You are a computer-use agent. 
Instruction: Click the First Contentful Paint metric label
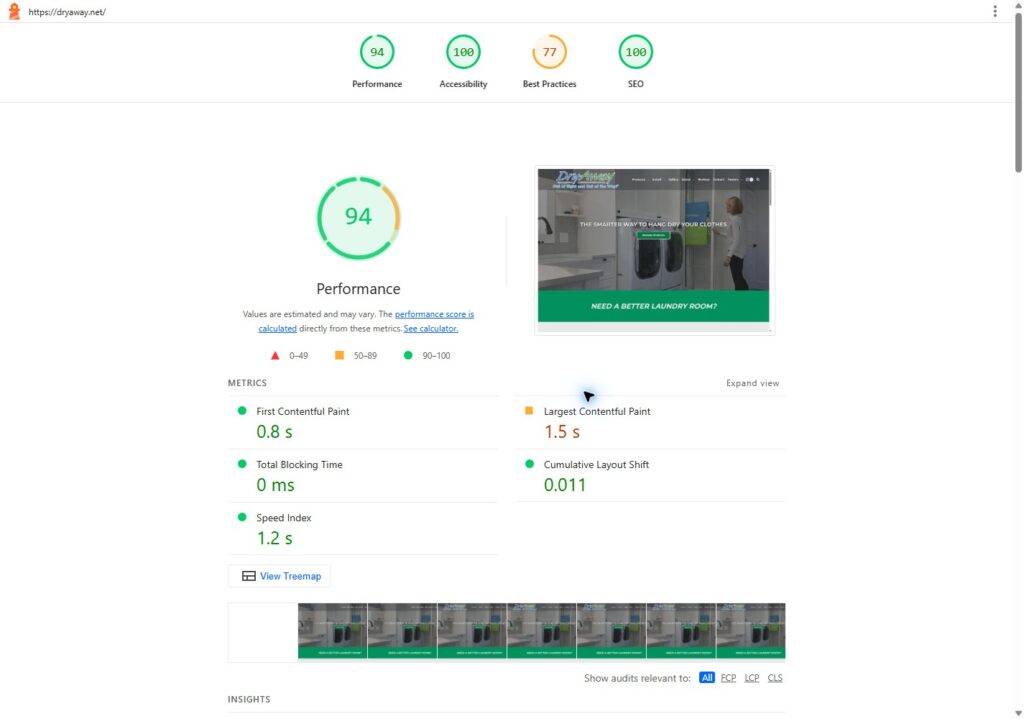302,411
